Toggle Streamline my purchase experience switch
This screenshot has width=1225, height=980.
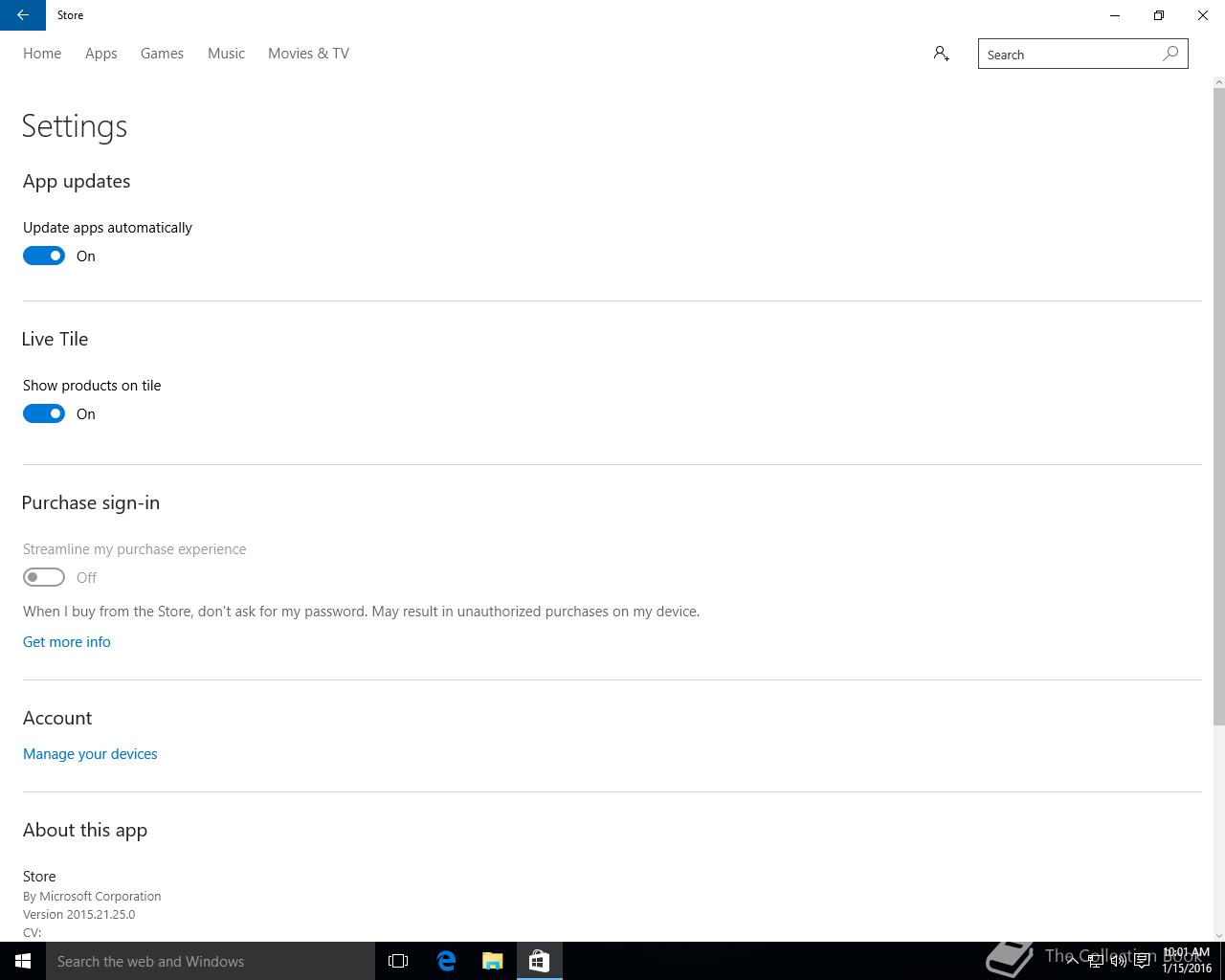(44, 577)
